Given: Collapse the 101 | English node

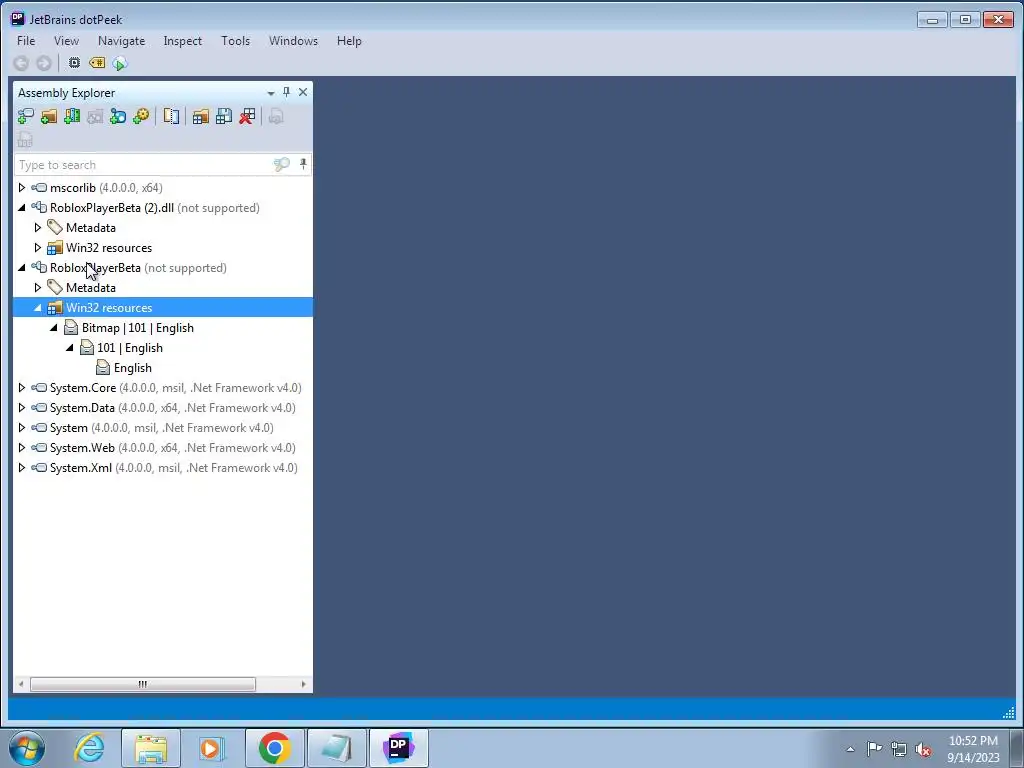Looking at the screenshot, I should (69, 348).
